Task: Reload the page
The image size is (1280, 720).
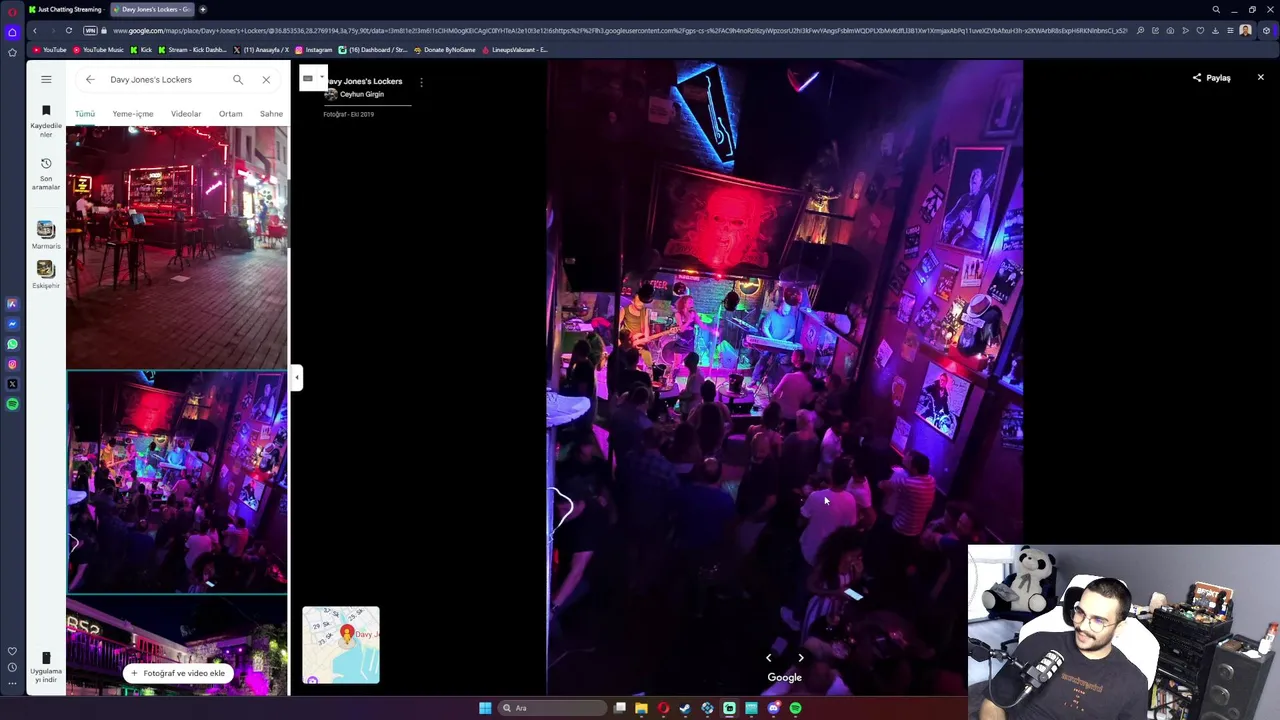Action: [68, 31]
